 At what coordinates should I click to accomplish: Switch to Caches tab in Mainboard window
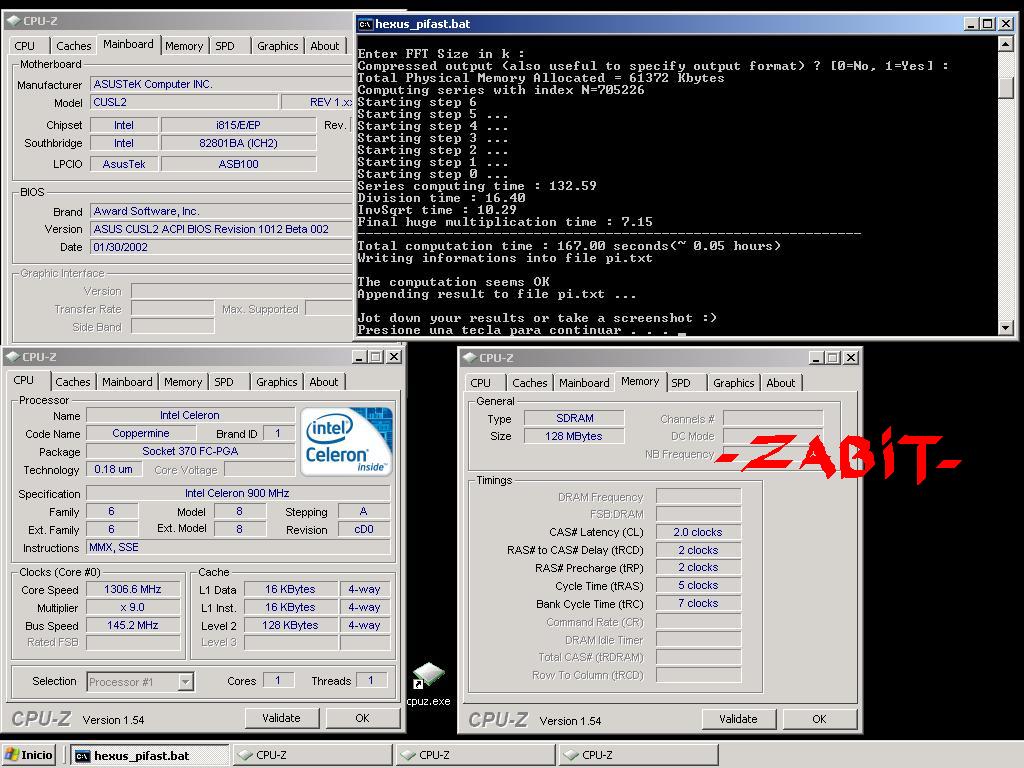click(73, 46)
